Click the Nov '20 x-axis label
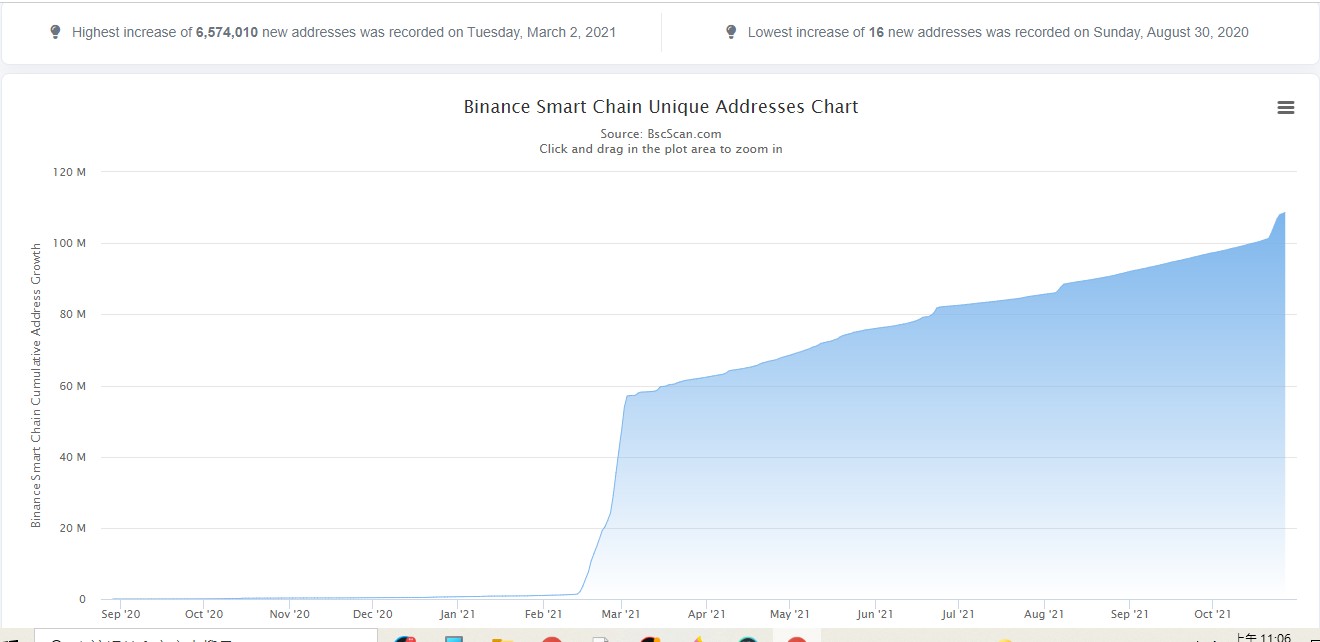 tap(290, 615)
